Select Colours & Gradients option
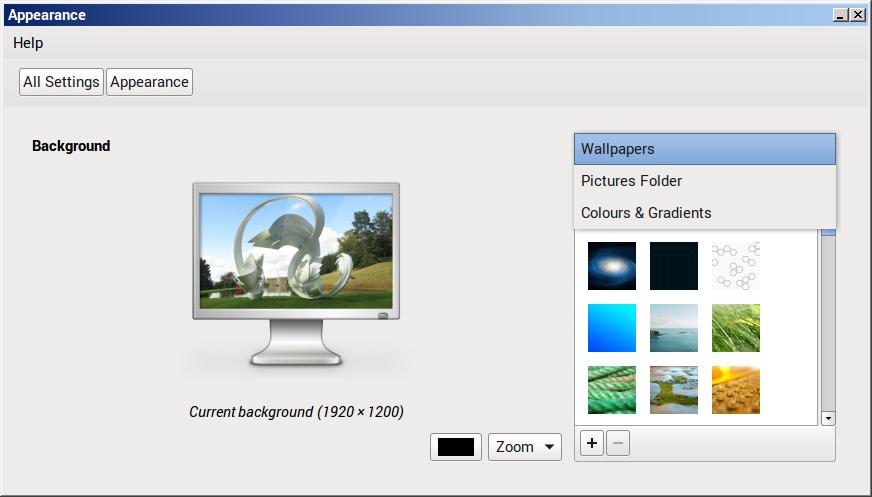872x497 pixels. (x=704, y=213)
